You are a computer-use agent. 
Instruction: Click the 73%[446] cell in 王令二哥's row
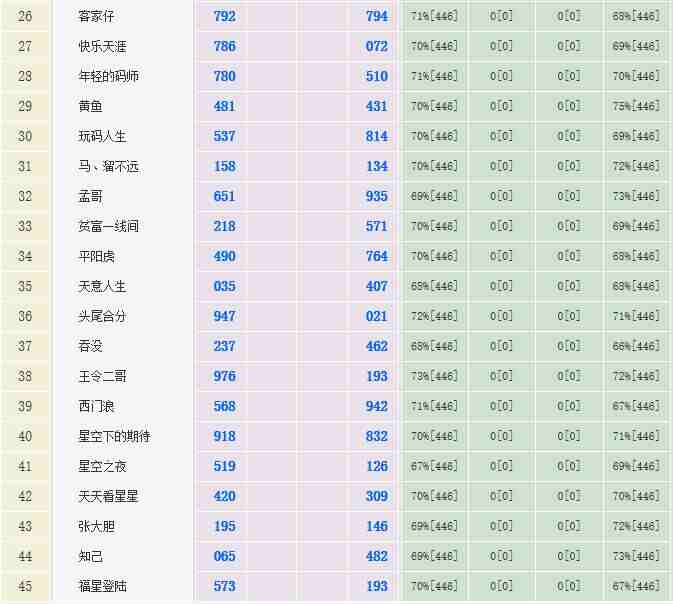[434, 377]
